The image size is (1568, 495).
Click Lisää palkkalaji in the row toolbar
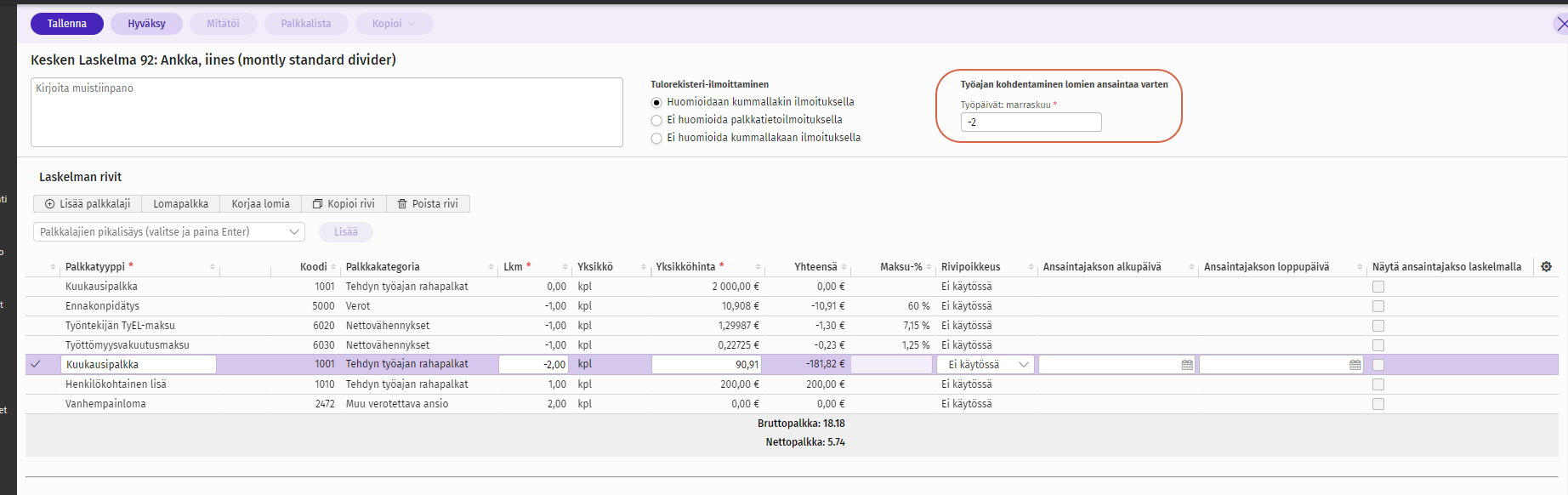pos(88,204)
